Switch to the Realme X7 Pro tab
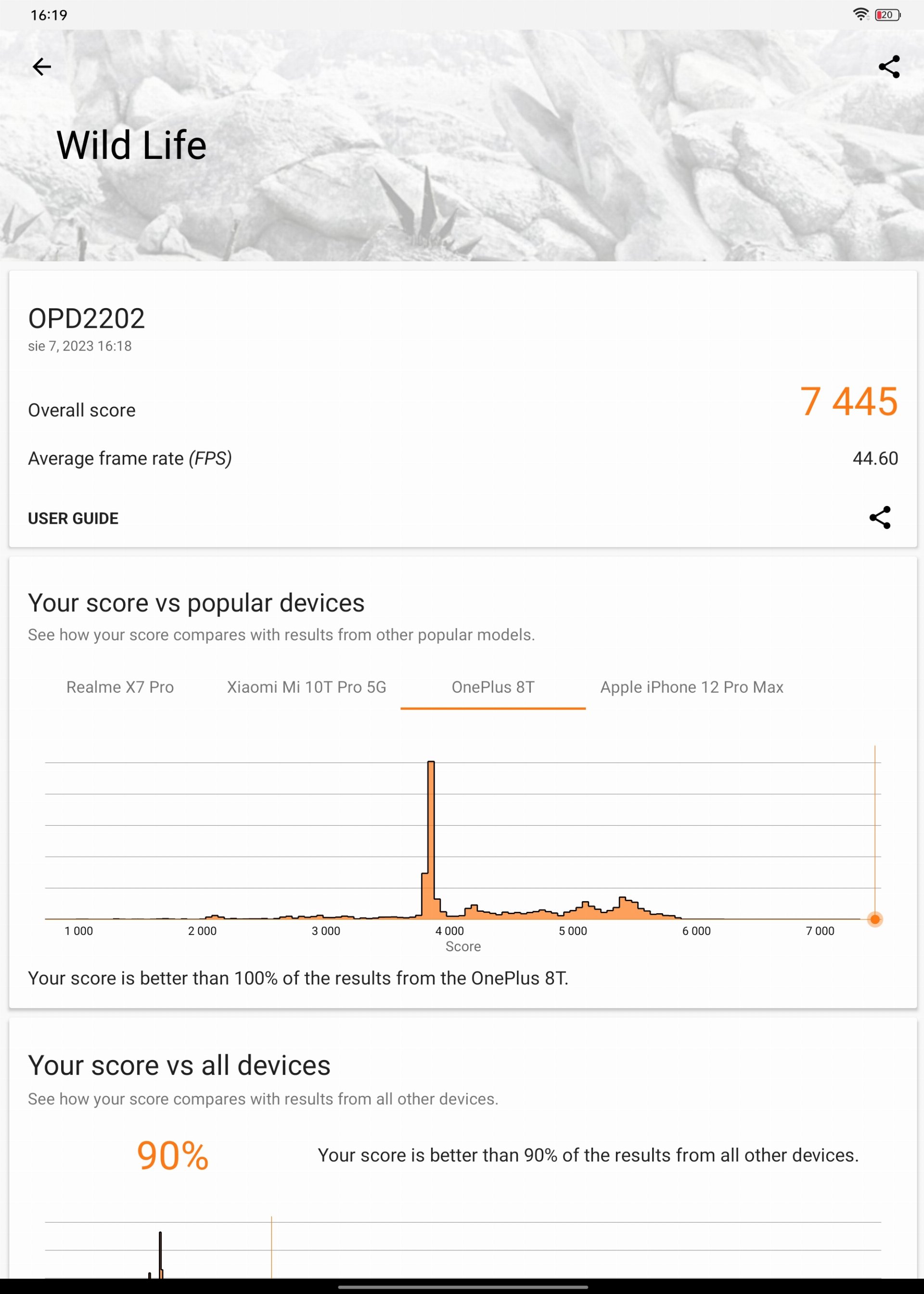924x1294 pixels. [120, 687]
